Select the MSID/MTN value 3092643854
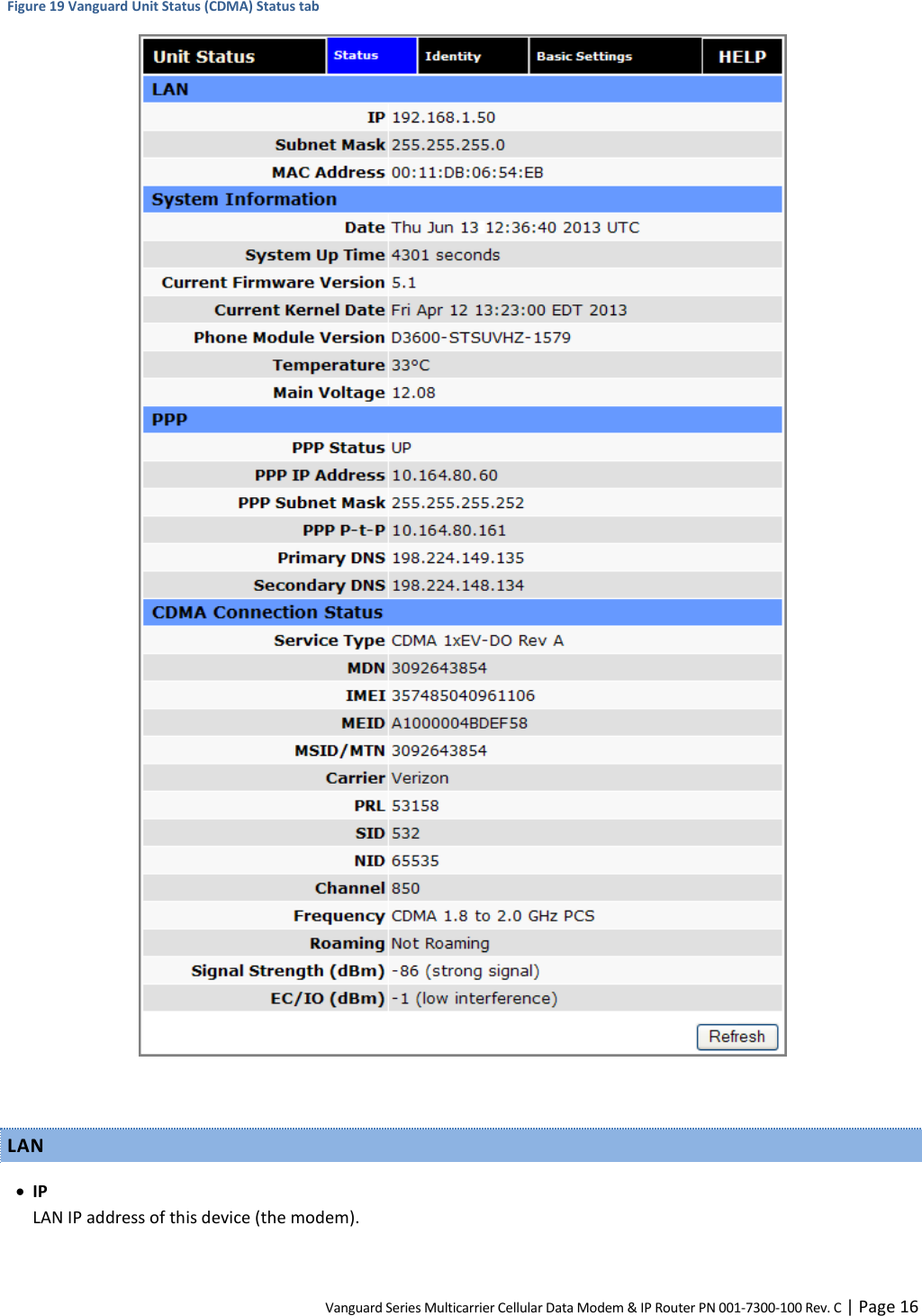 coord(438,750)
